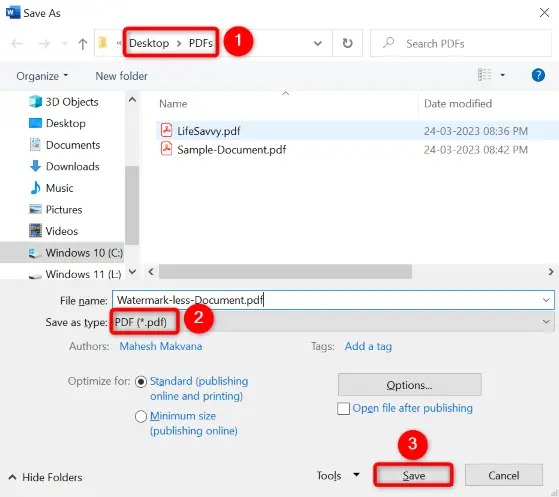The width and height of the screenshot is (559, 497).
Task: Open the 3D Objects folder
Action: tap(63, 102)
